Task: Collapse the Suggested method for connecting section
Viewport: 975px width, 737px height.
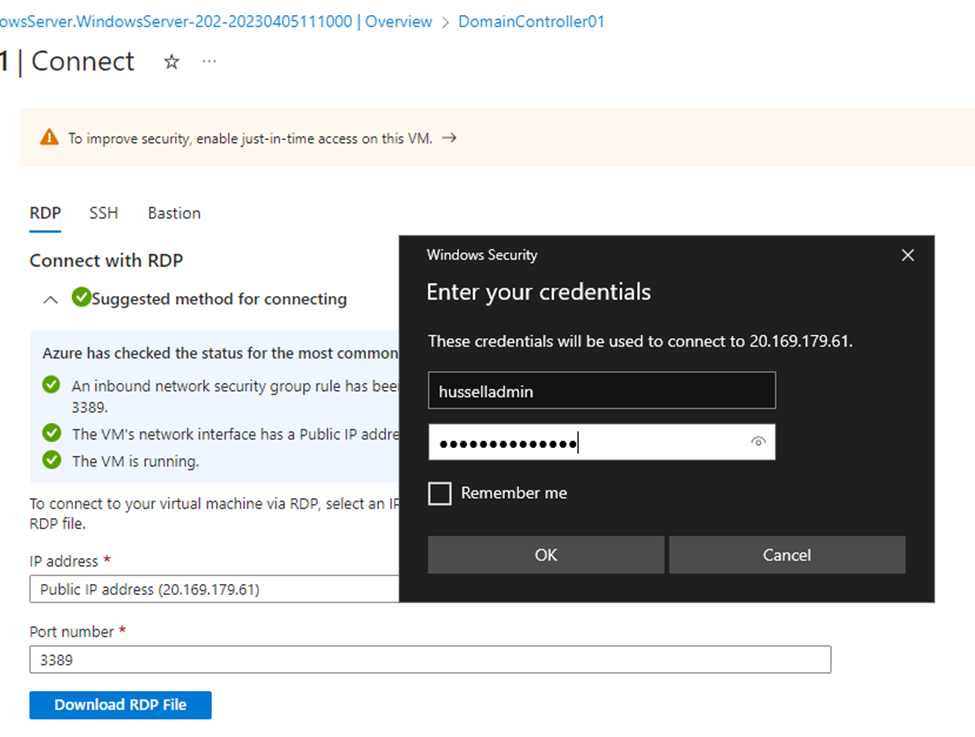Action: 50,300
